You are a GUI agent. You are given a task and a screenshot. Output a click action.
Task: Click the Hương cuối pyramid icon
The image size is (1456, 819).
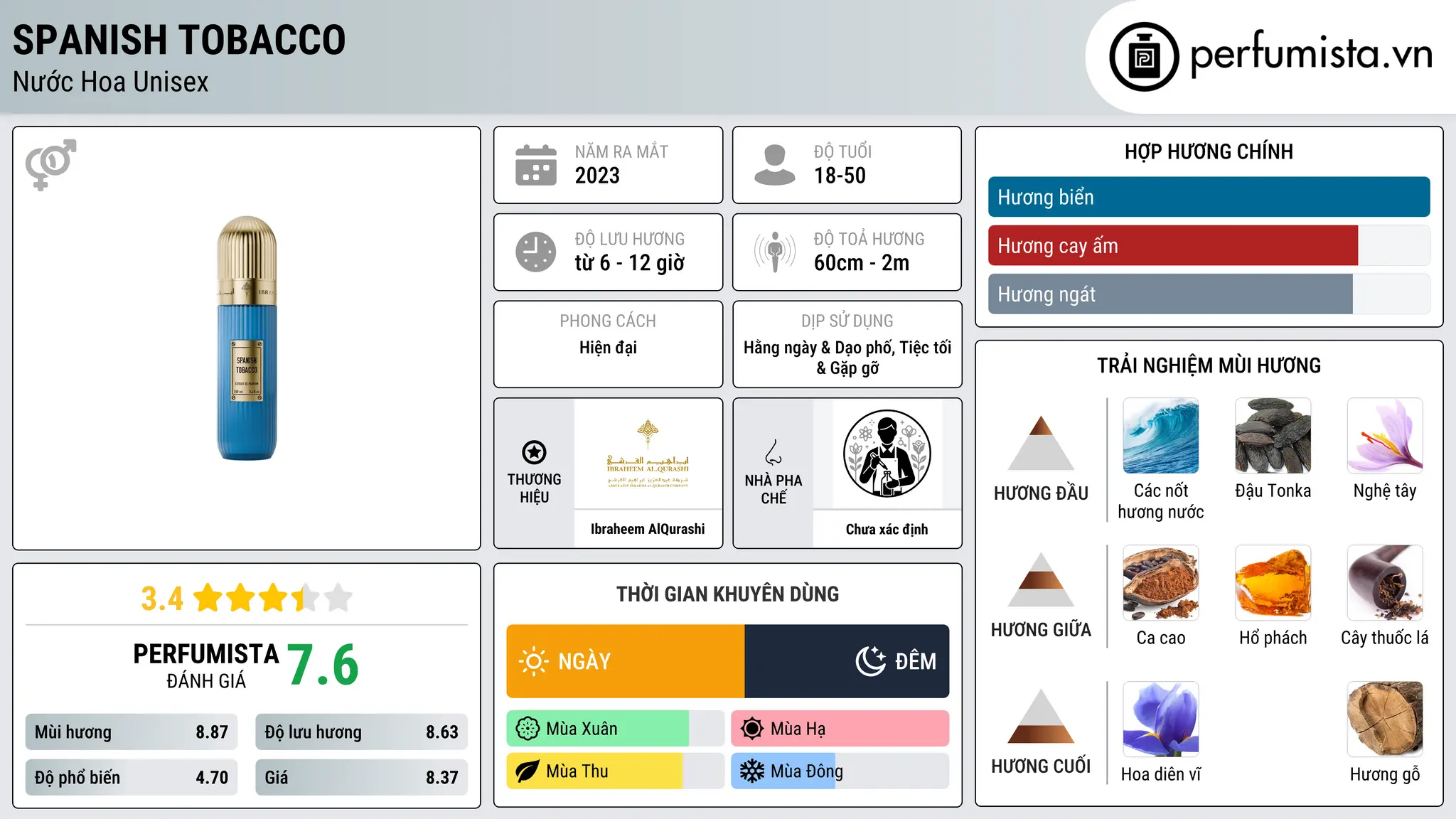tap(1041, 716)
